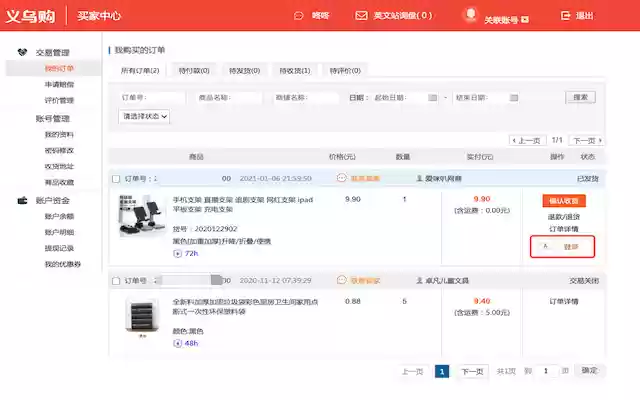Open phone stand product thumbnail
This screenshot has width=640, height=400.
tap(141, 216)
